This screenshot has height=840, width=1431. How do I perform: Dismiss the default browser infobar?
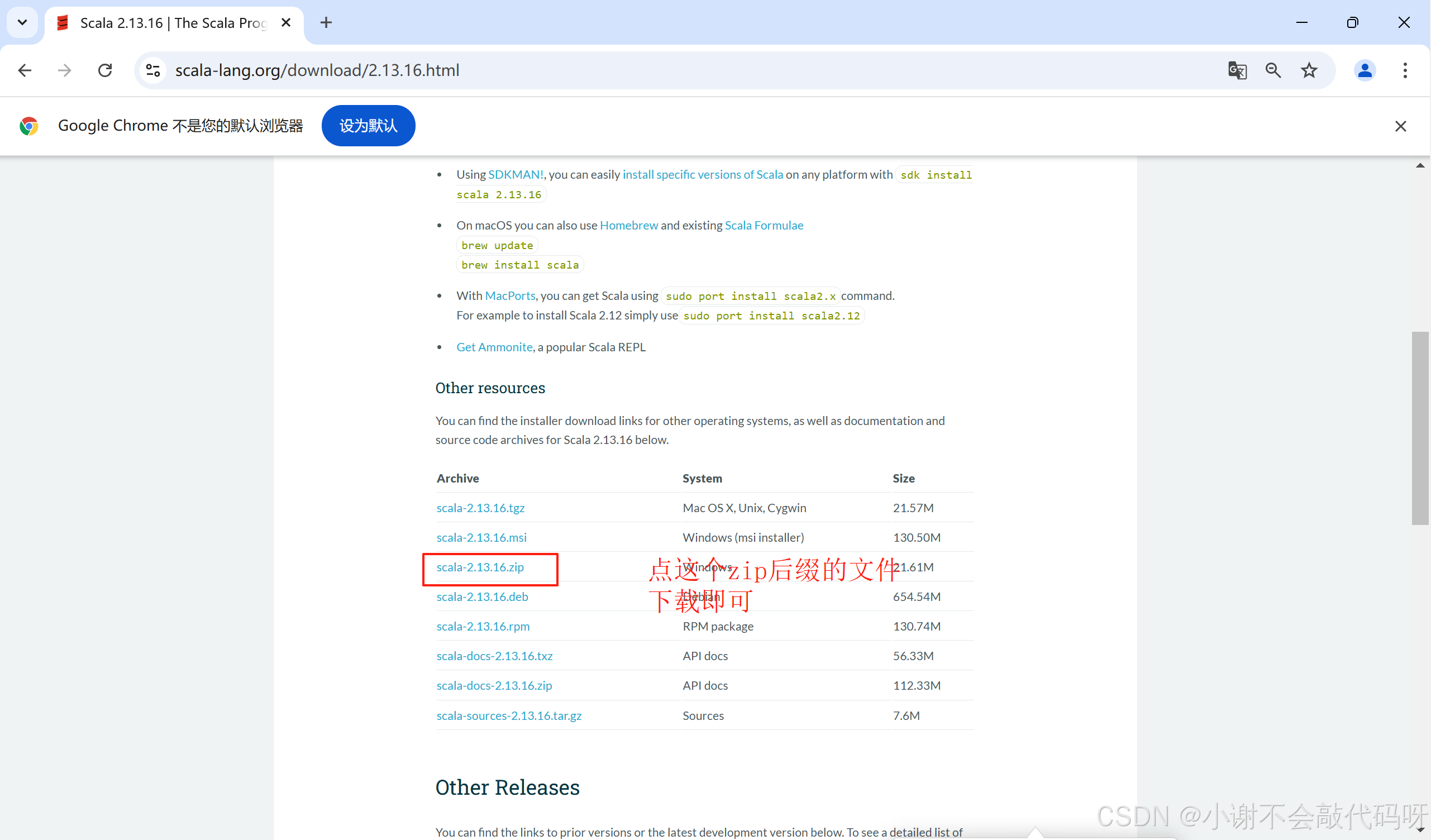1400,126
